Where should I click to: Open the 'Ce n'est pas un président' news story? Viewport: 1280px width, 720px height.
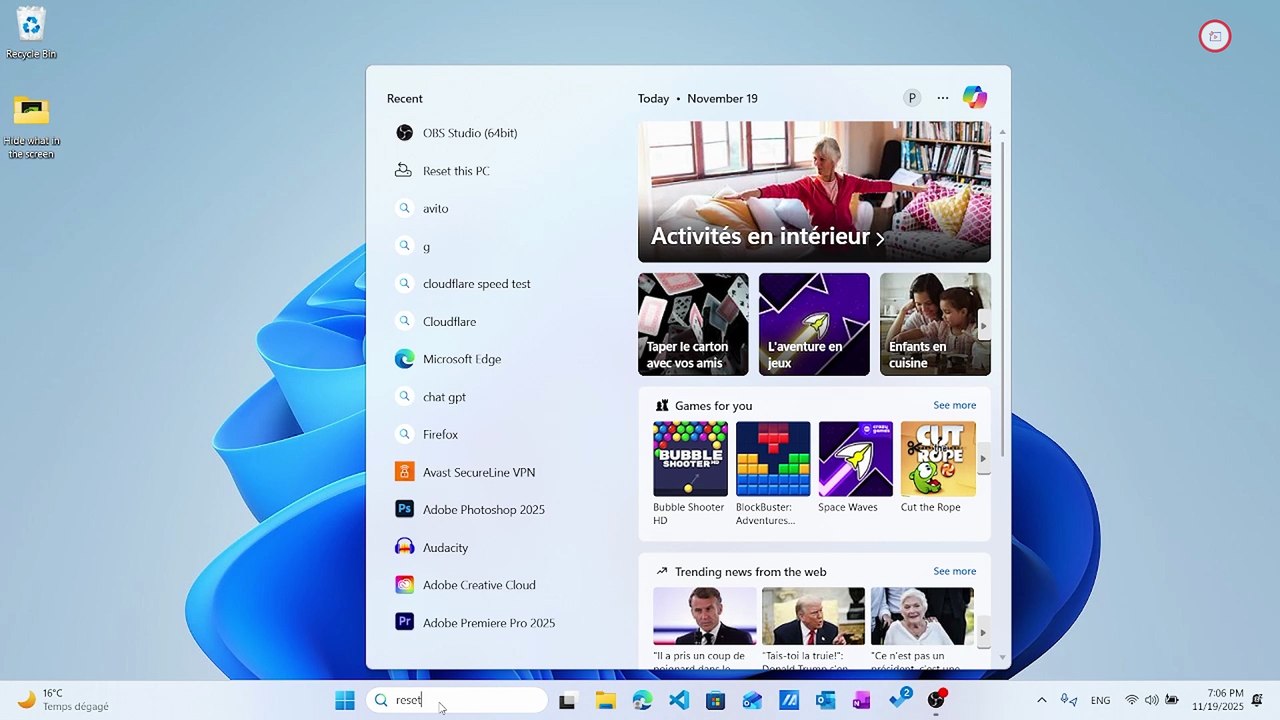click(x=922, y=628)
